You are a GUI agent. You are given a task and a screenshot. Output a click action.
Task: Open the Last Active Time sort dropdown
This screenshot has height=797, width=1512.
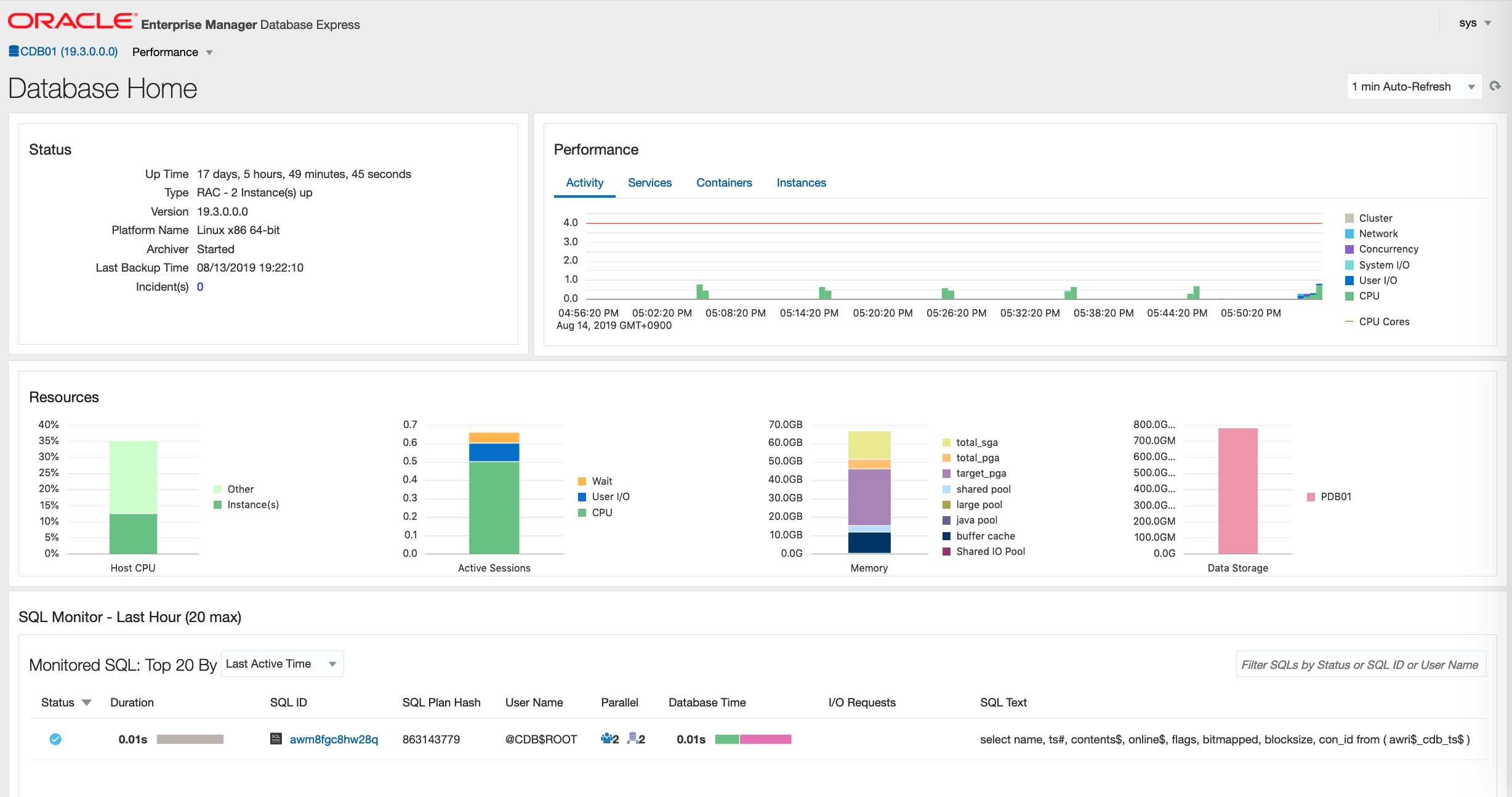click(282, 664)
